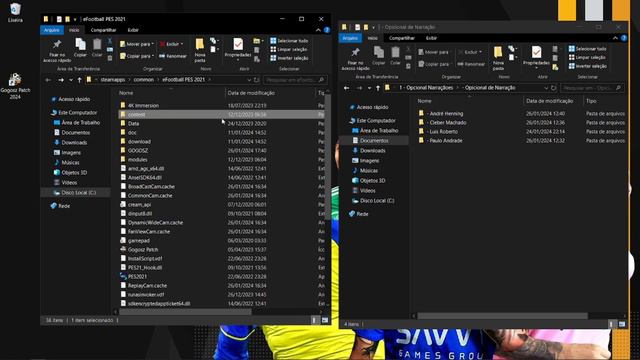Select the download folder in eFootball window
Screen dimensions: 640x360
139,141
